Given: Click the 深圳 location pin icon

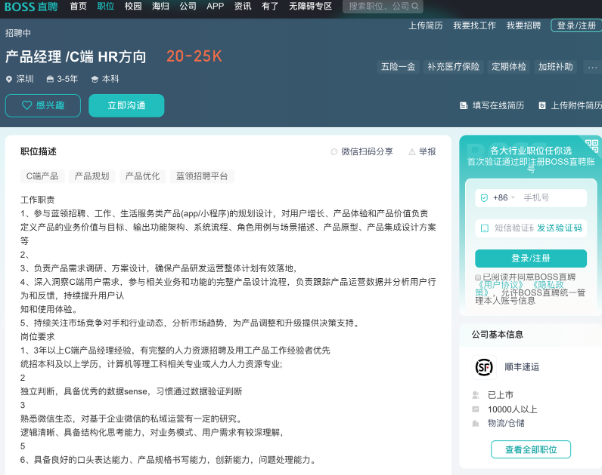Looking at the screenshot, I should [x=9, y=79].
